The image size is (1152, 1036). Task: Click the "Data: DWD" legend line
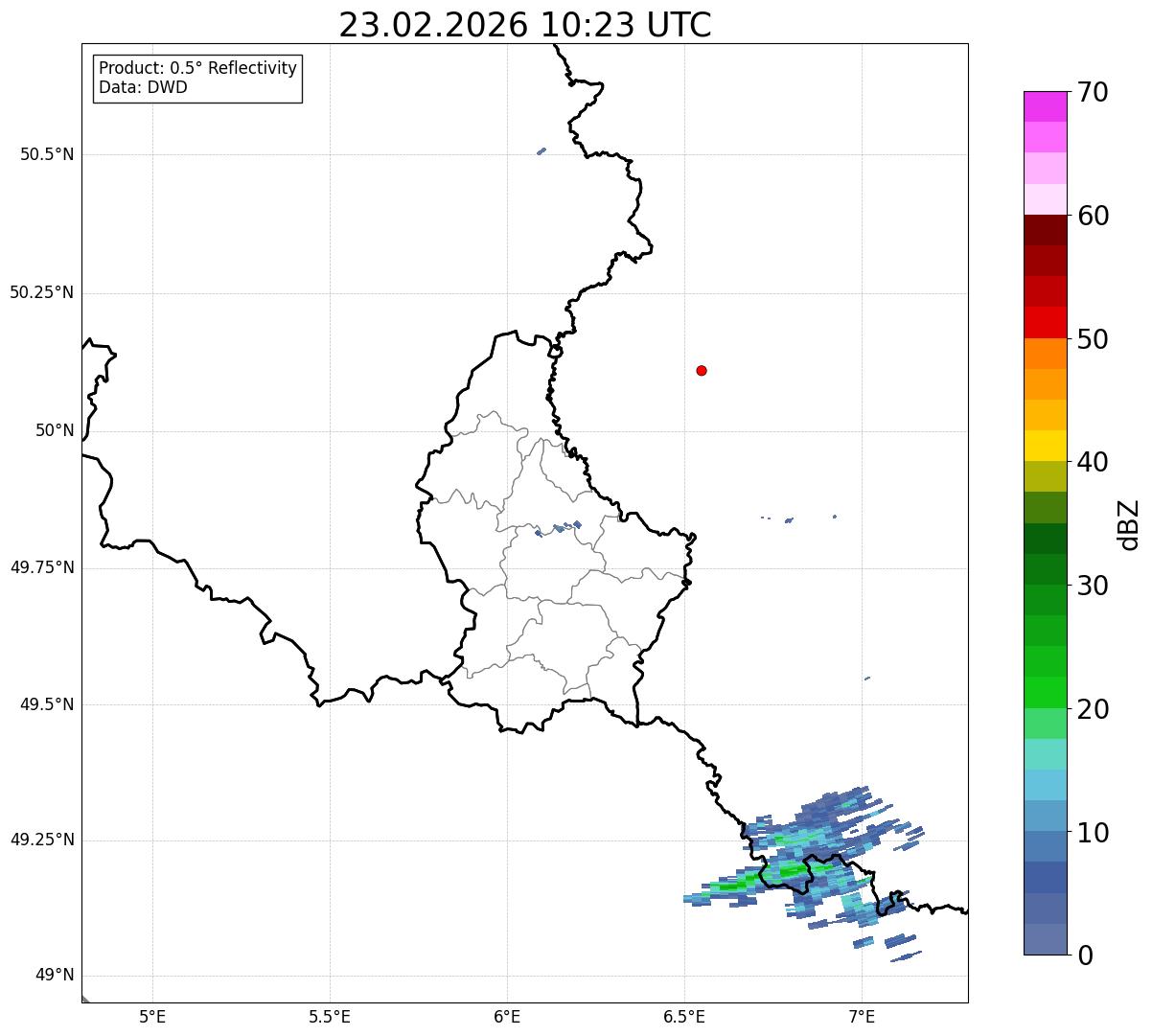tap(144, 87)
